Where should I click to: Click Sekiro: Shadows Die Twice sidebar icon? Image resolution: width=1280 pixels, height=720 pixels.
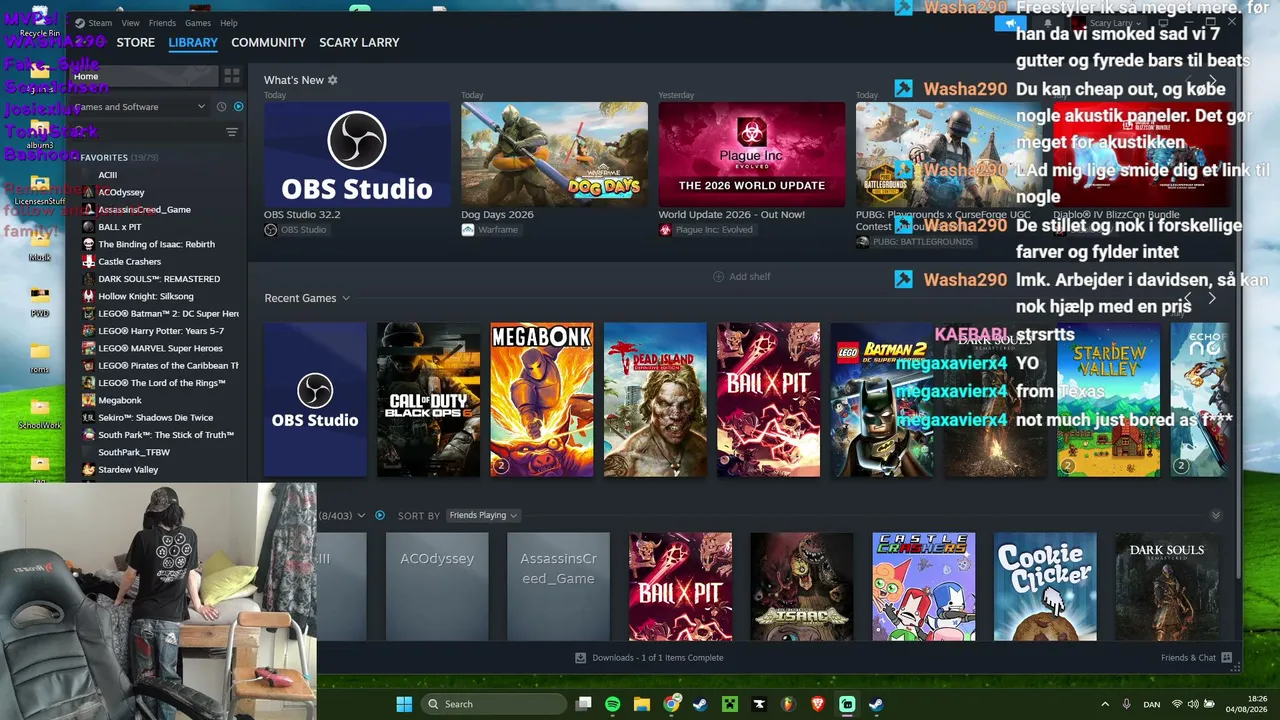pyautogui.click(x=89, y=418)
